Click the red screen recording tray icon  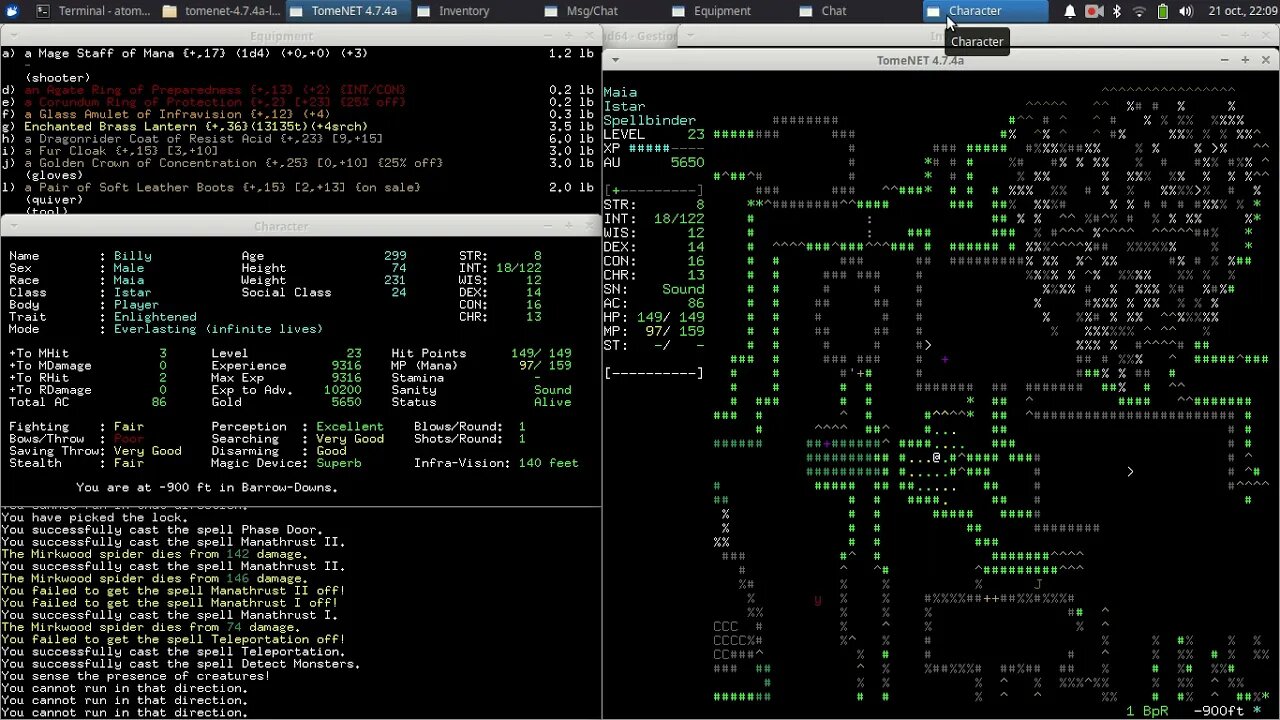[x=1094, y=11]
